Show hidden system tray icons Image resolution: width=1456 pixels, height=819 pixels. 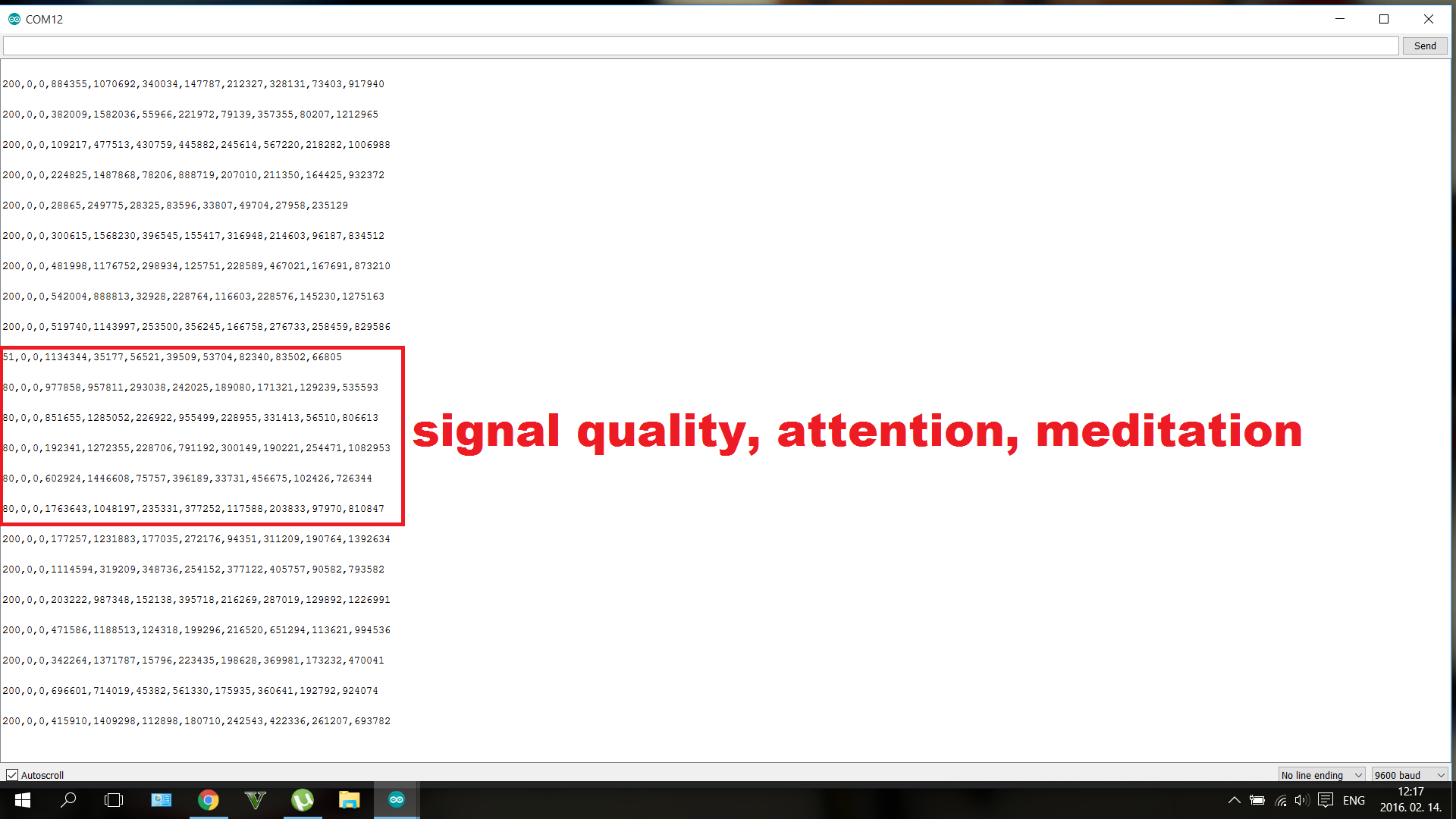tap(1234, 800)
